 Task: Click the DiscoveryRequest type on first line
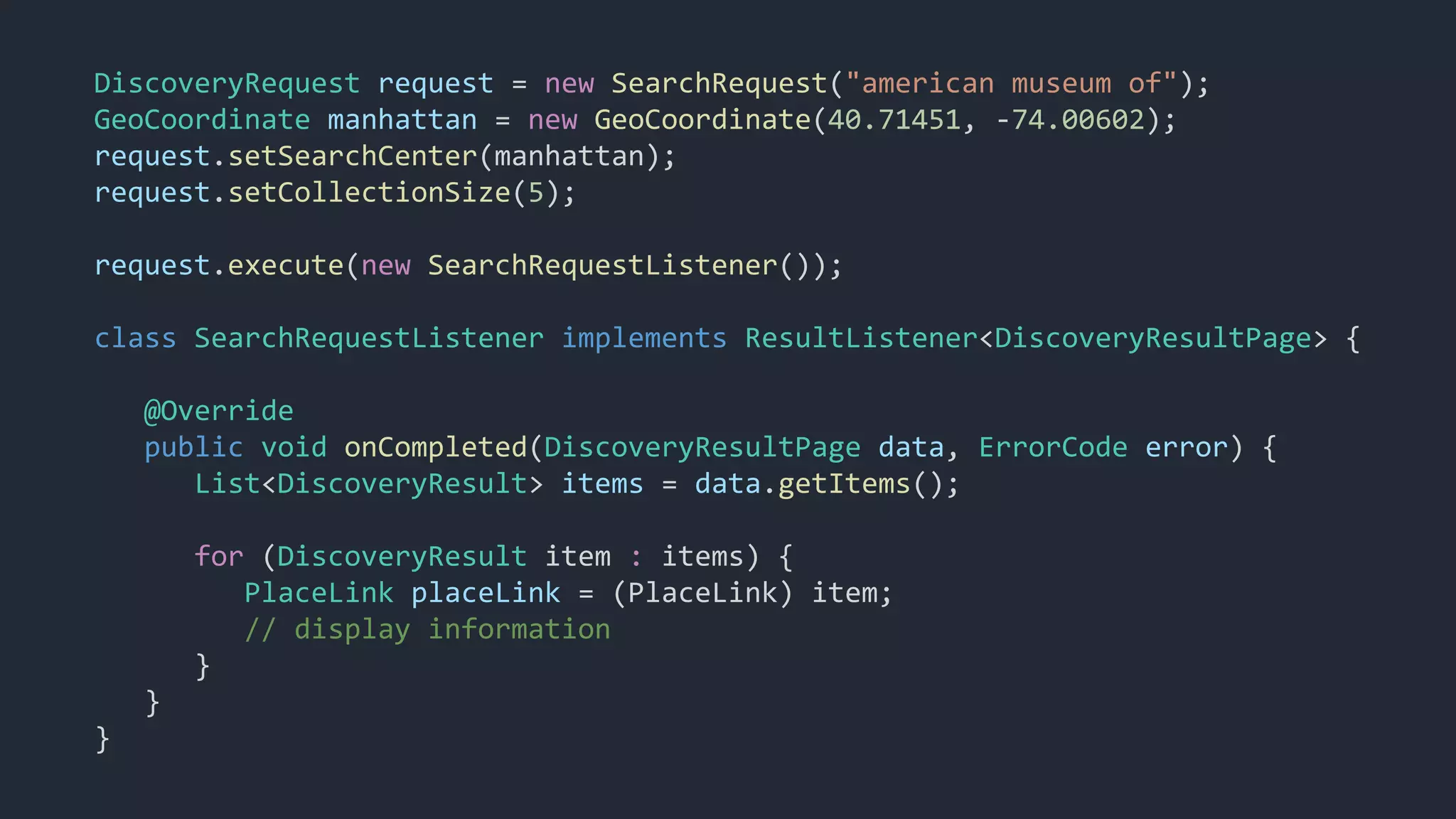pyautogui.click(x=227, y=84)
